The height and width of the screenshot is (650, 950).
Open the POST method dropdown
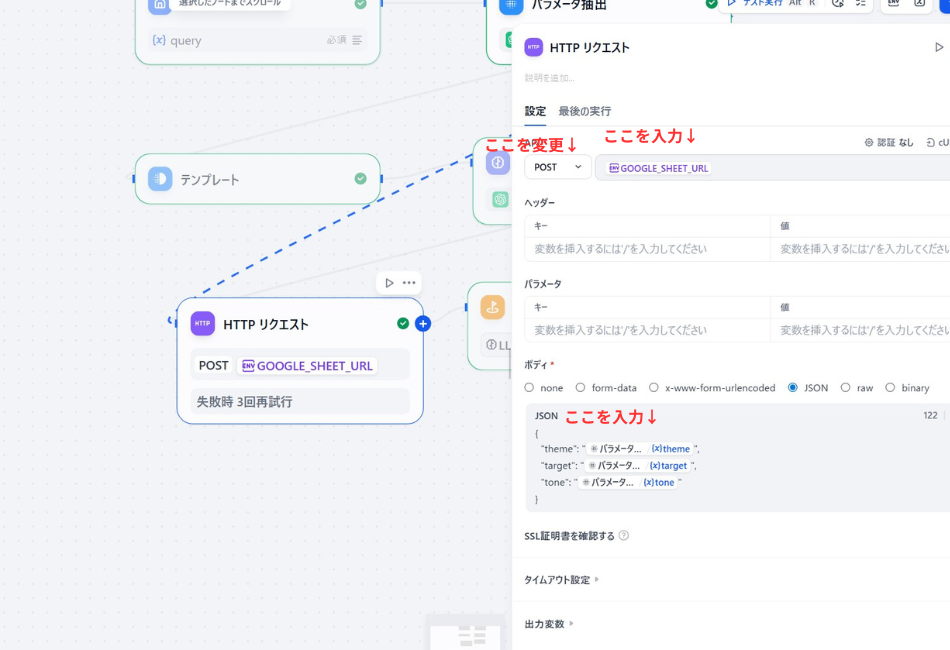pyautogui.click(x=558, y=167)
